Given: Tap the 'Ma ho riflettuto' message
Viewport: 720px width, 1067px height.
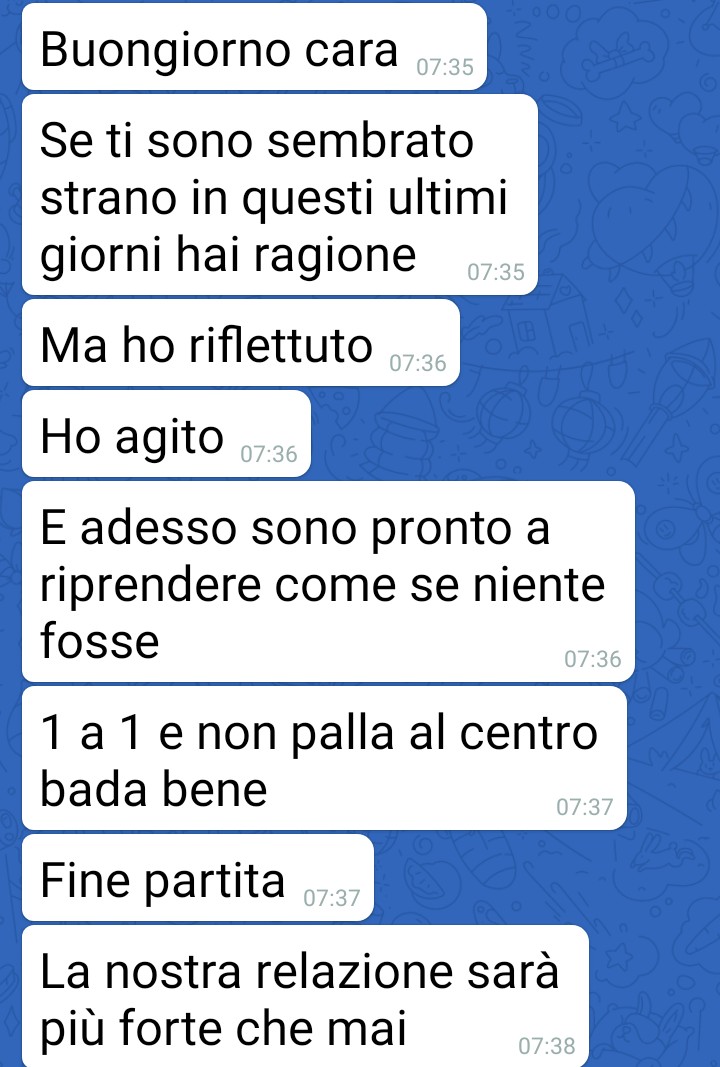Looking at the screenshot, I should tap(241, 343).
